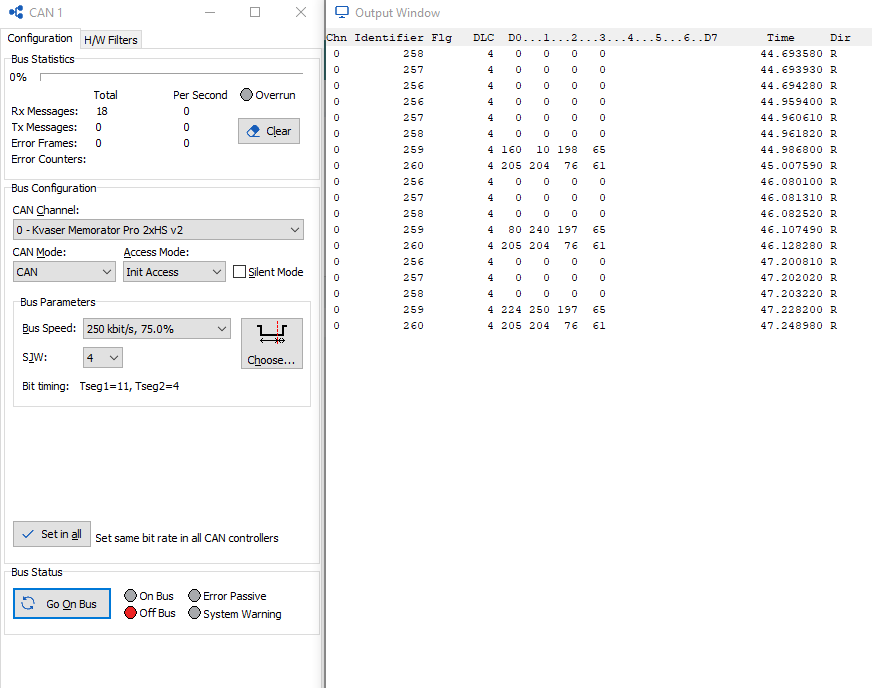Click the System Warning status lamp
This screenshot has height=688, width=872.
click(194, 614)
